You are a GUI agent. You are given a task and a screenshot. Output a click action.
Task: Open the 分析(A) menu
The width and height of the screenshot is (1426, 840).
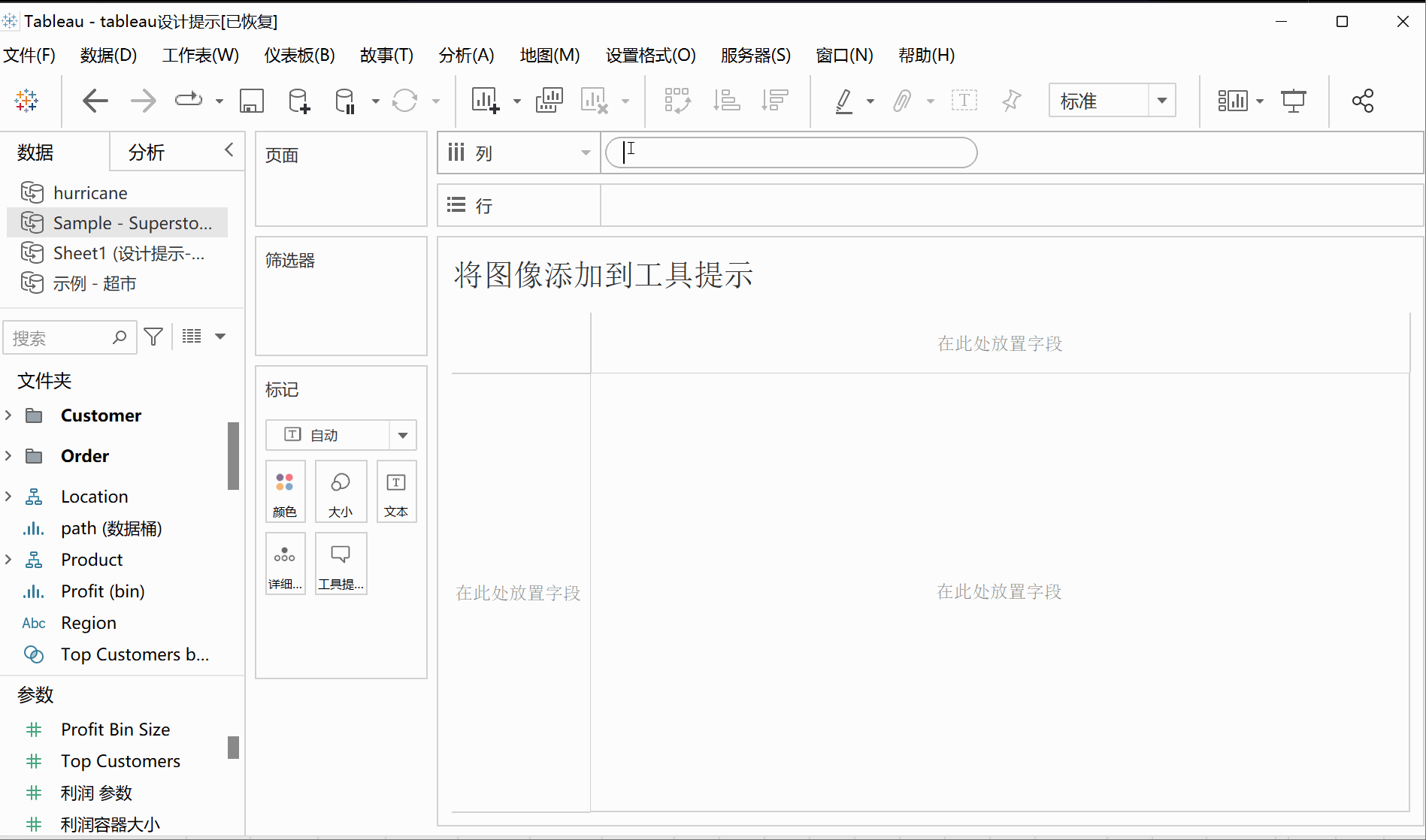466,55
